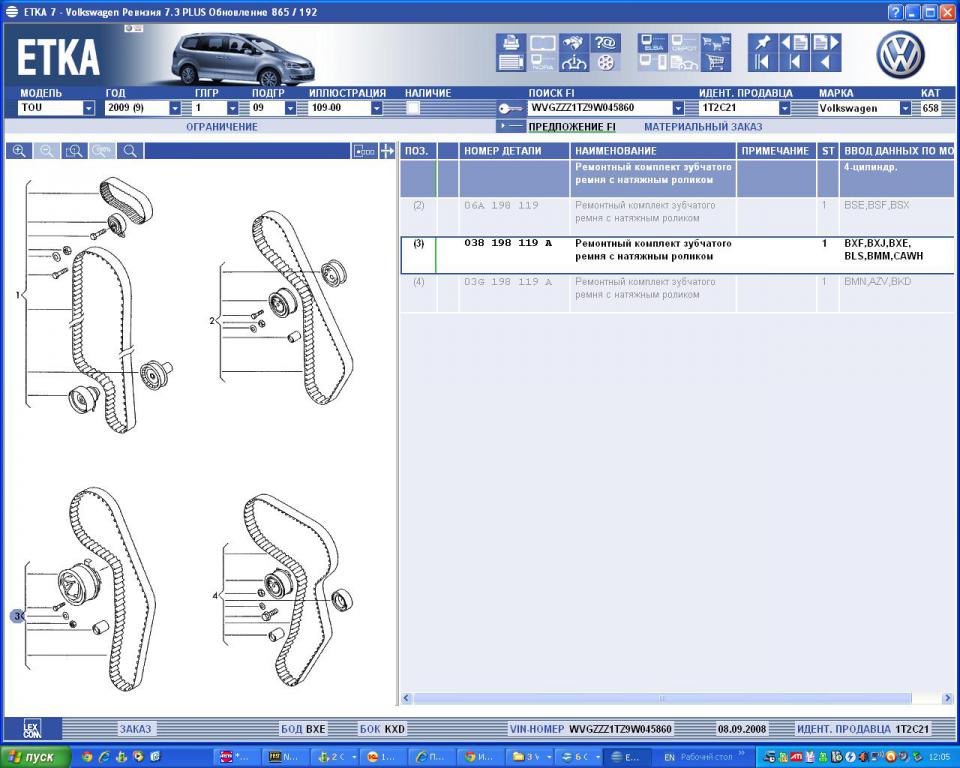Screen dimensions: 960x768
Task: Open the info person icon
Action: tap(574, 62)
